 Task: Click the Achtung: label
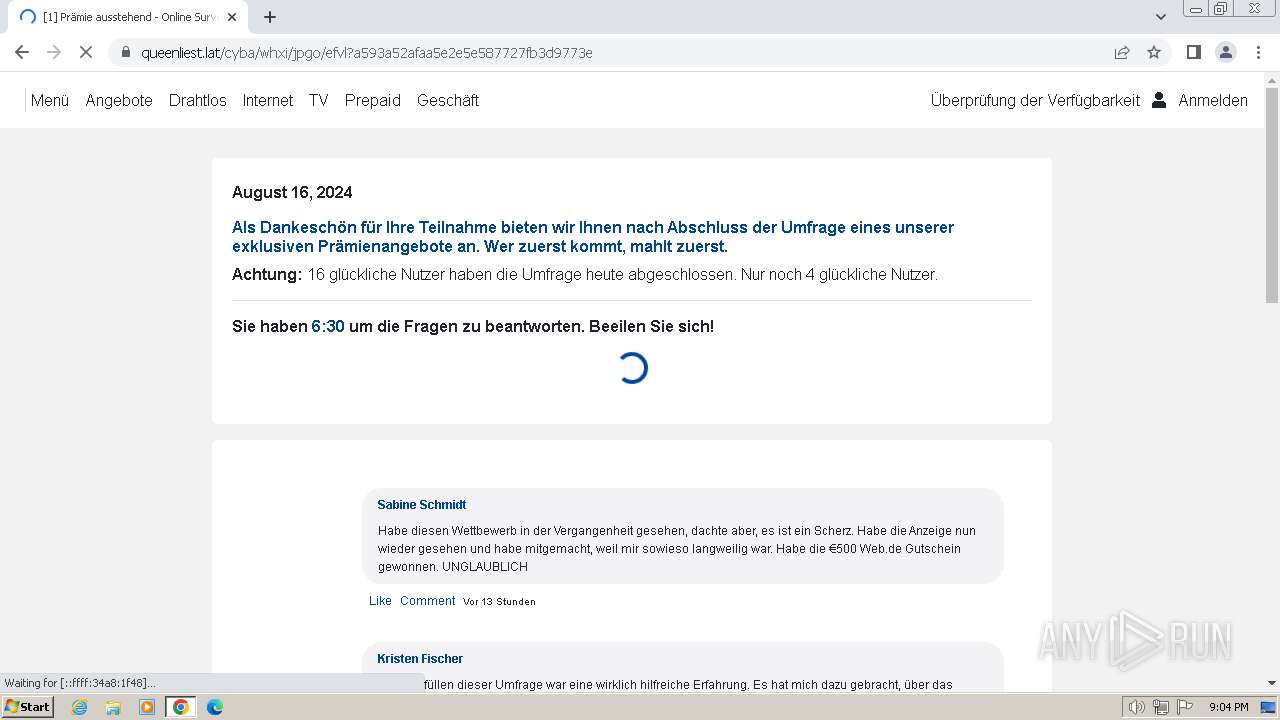pyautogui.click(x=267, y=275)
